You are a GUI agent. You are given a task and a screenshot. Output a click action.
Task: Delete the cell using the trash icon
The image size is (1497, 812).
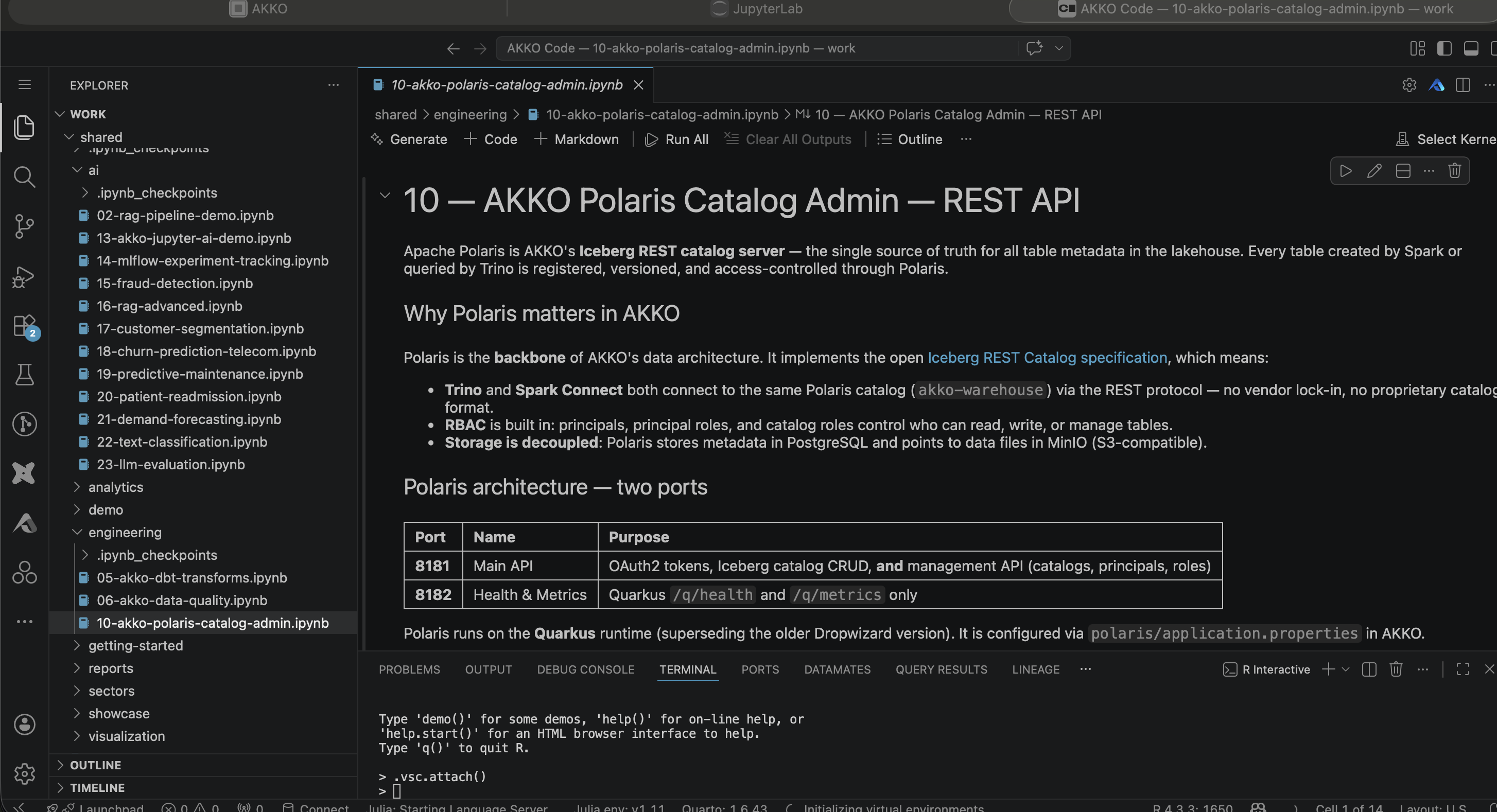pyautogui.click(x=1455, y=171)
